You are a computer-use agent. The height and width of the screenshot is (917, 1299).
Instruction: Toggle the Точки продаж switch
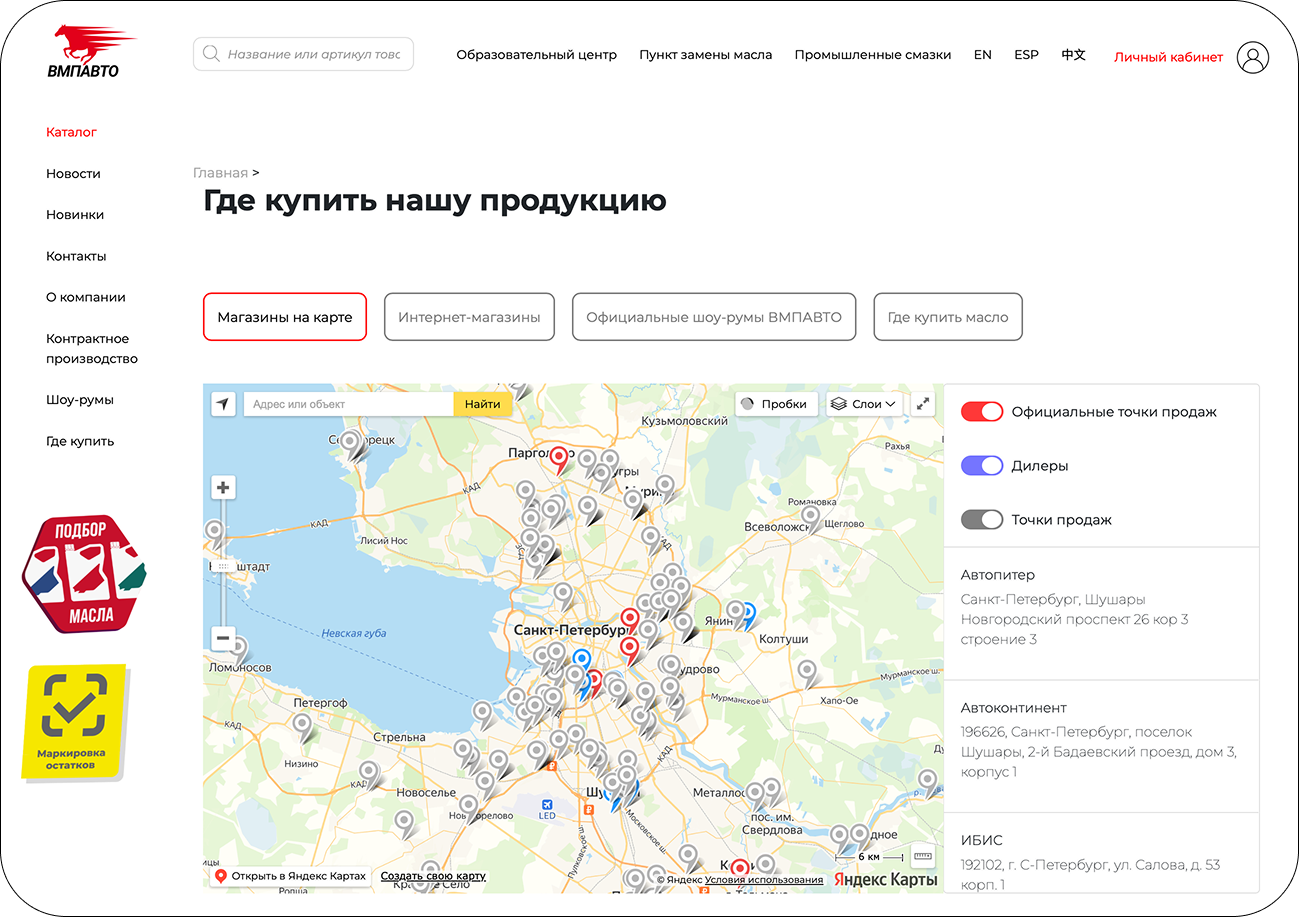tap(981, 520)
